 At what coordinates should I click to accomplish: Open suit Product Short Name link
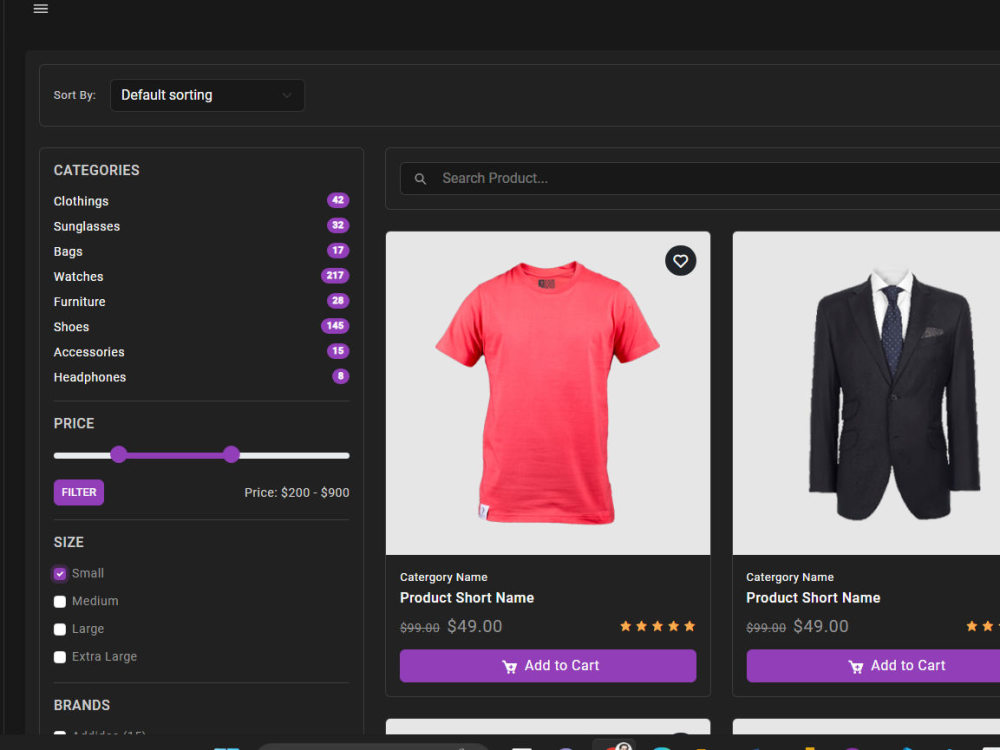point(813,598)
